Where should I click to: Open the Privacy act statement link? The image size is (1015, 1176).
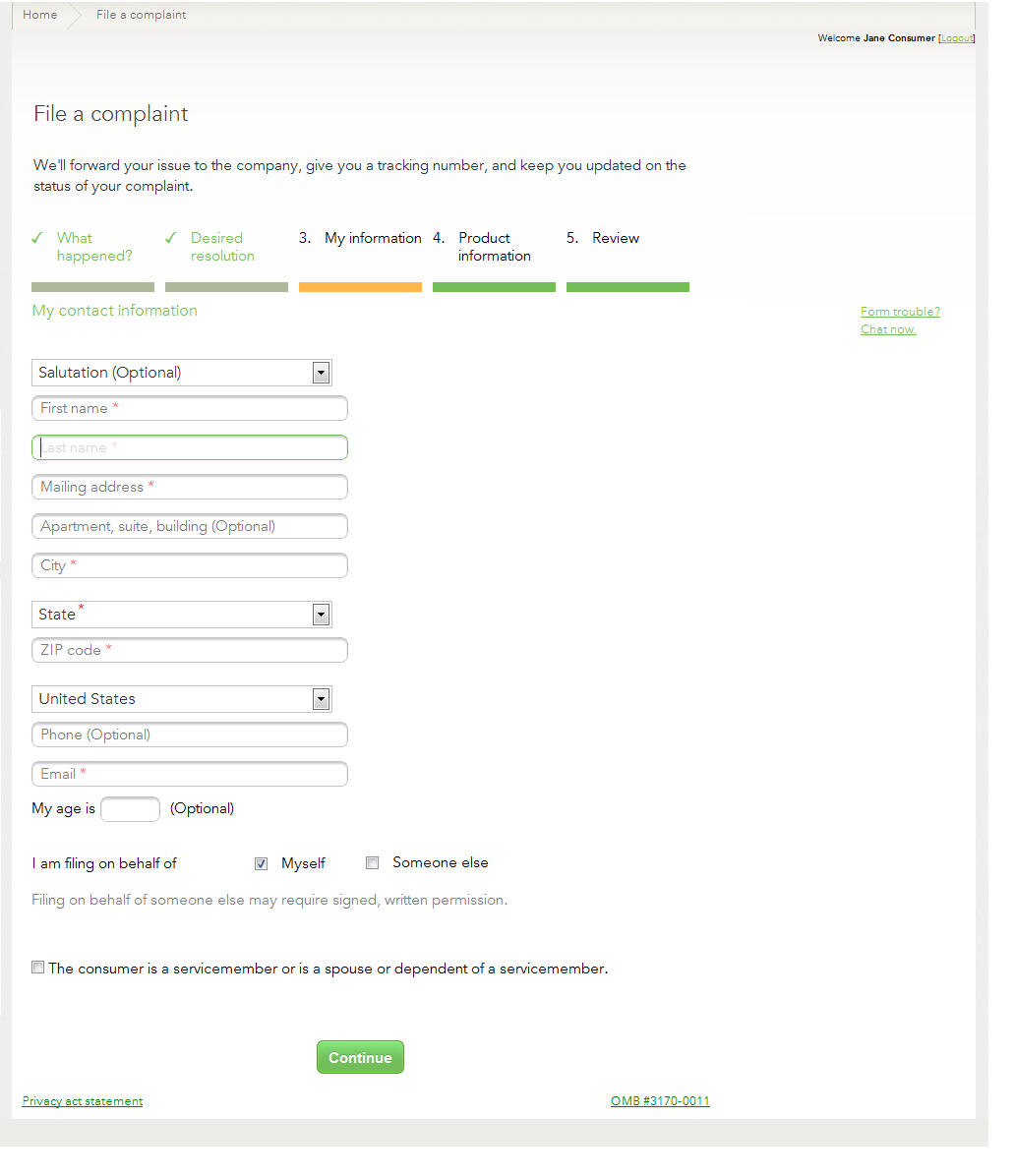point(83,1101)
